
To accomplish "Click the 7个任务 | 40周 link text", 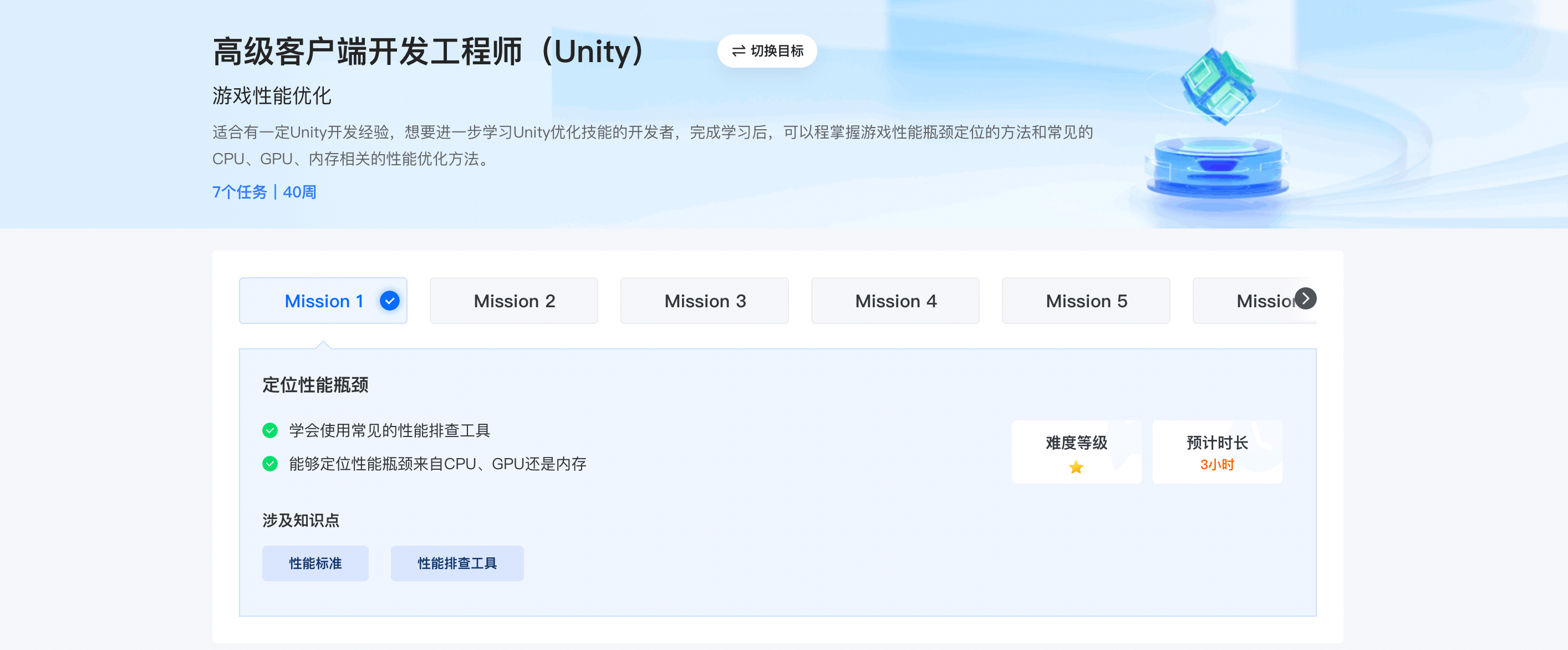I will 264,192.
